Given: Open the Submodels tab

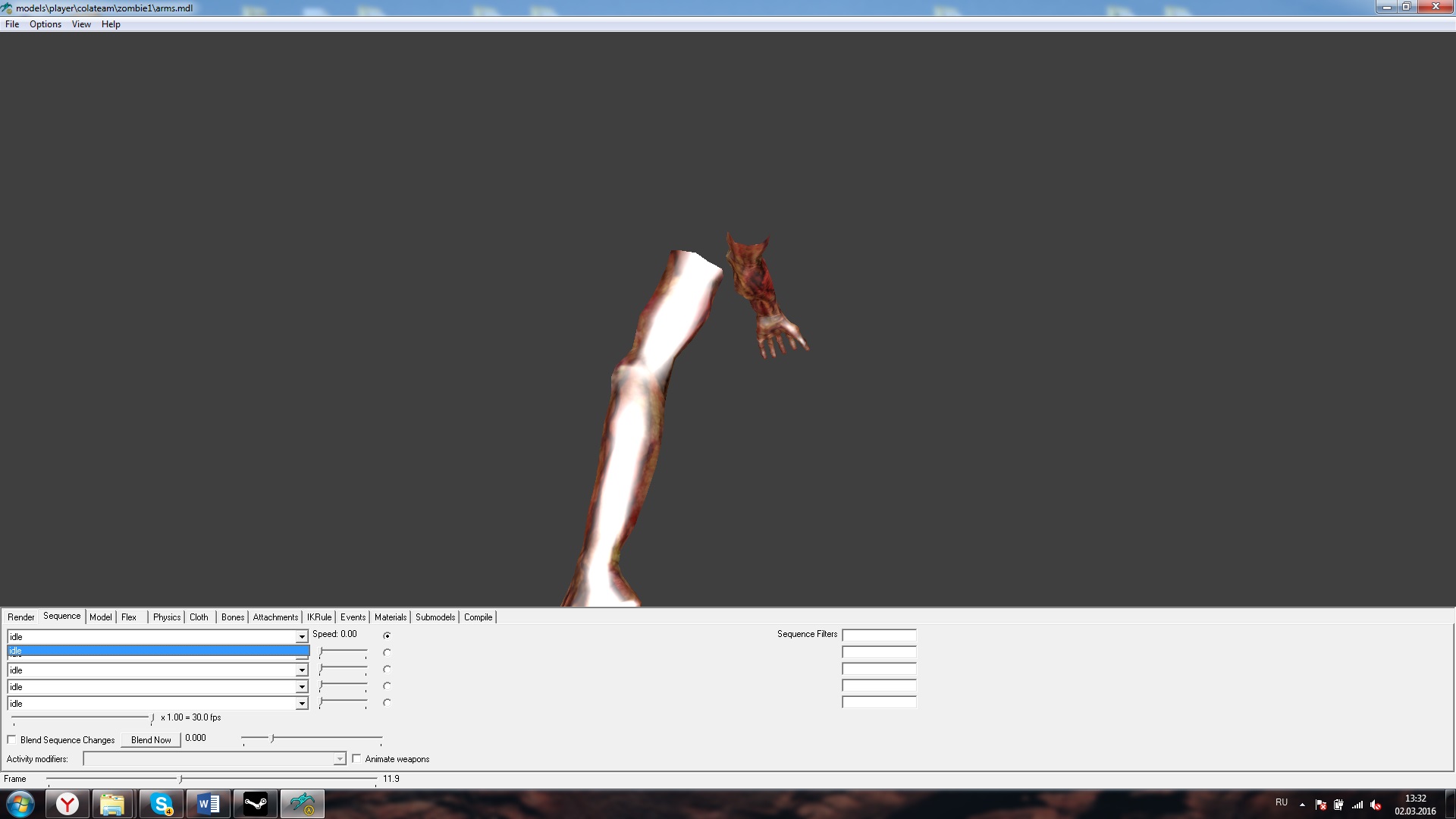Looking at the screenshot, I should pos(435,617).
